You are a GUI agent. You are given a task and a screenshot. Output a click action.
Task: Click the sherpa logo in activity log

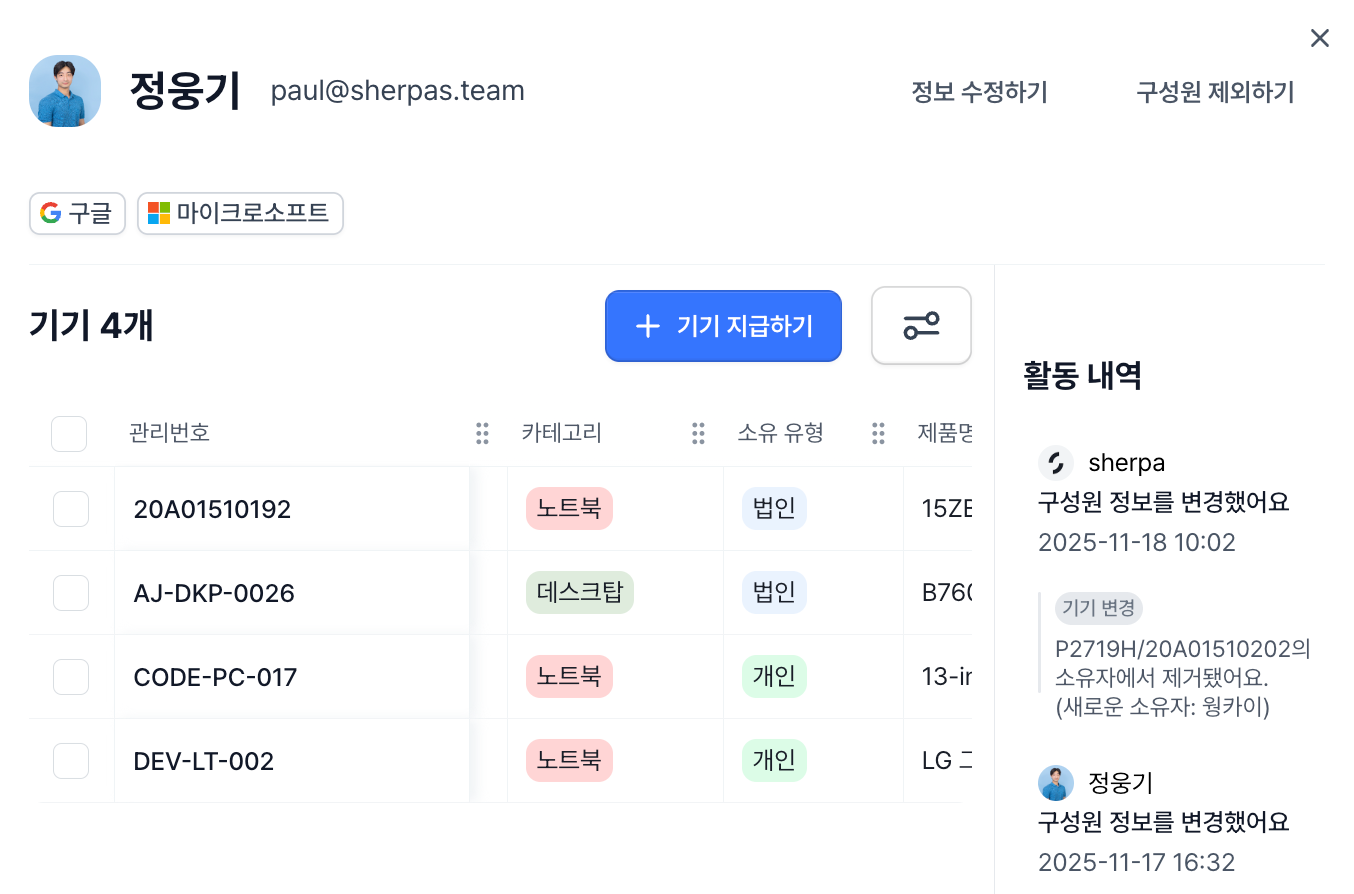click(1056, 463)
